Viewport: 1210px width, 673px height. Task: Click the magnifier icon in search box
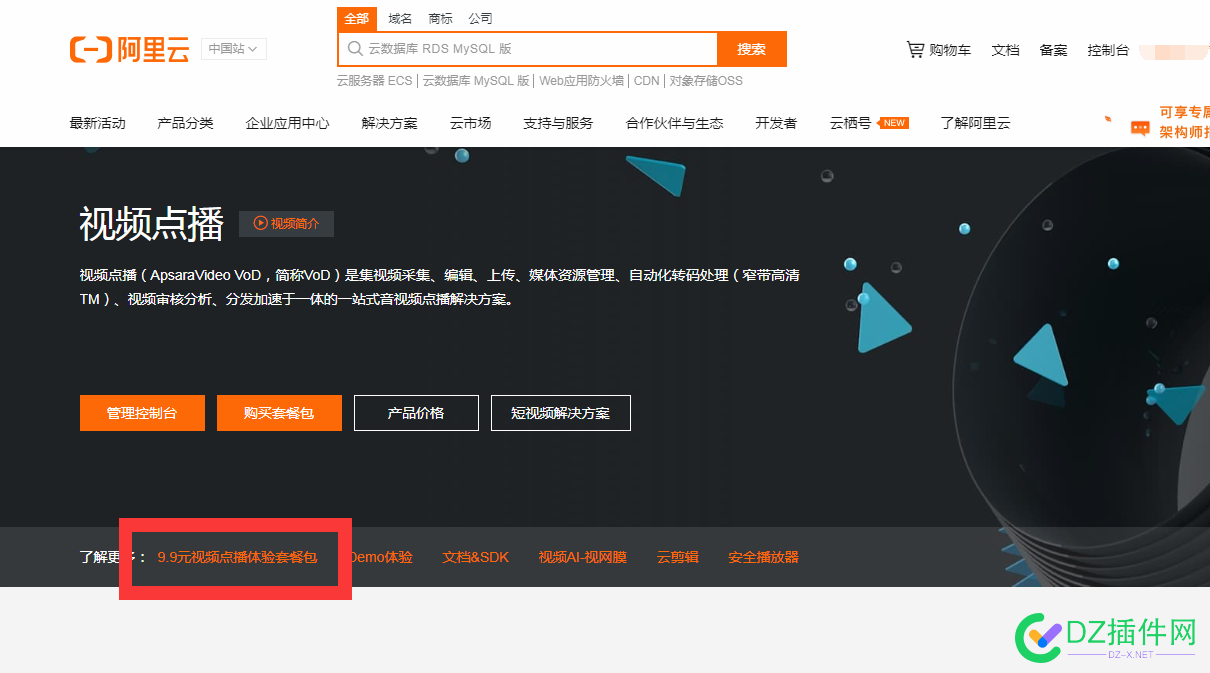(x=354, y=49)
